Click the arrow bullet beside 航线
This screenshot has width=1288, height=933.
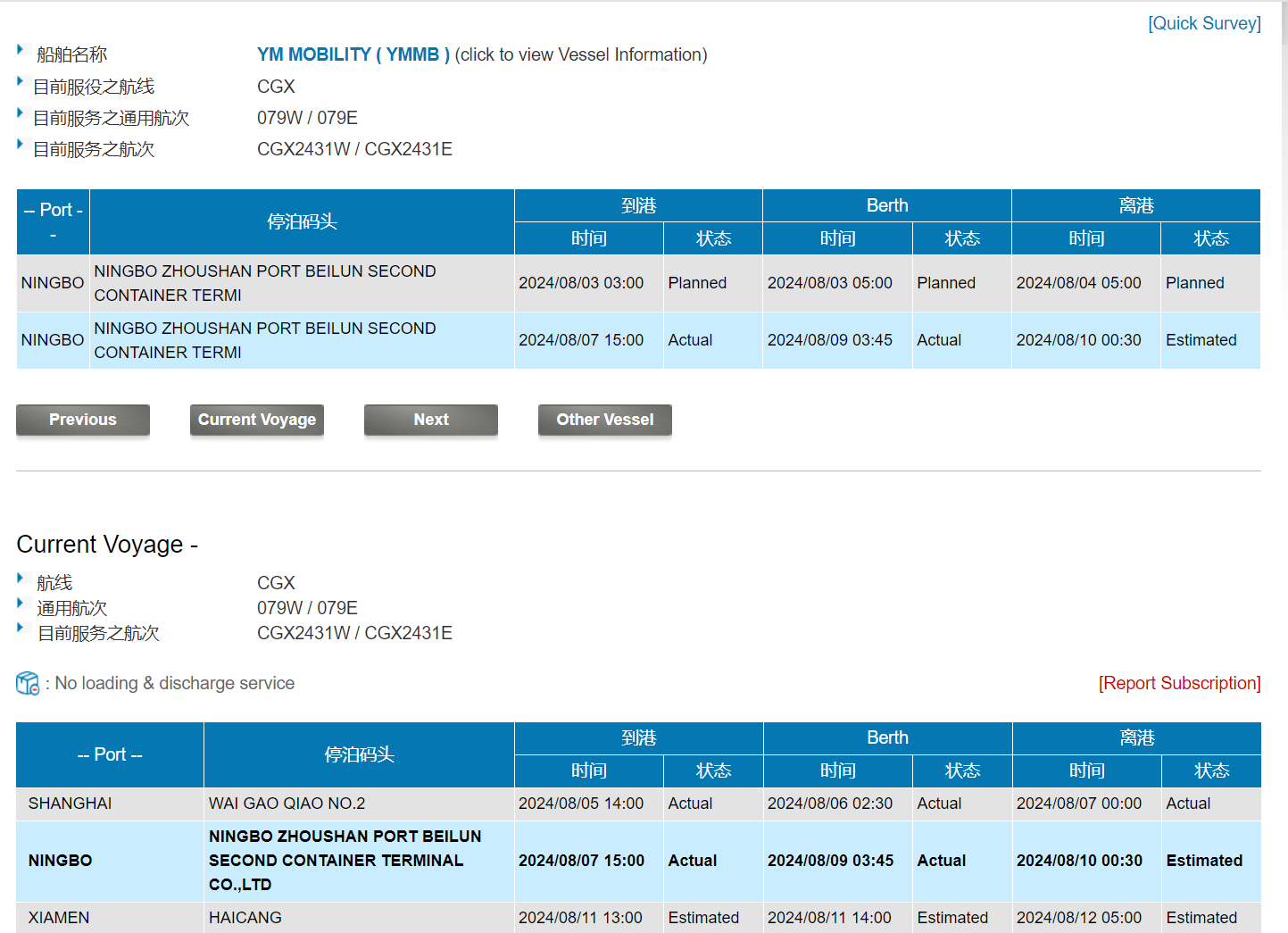click(21, 578)
